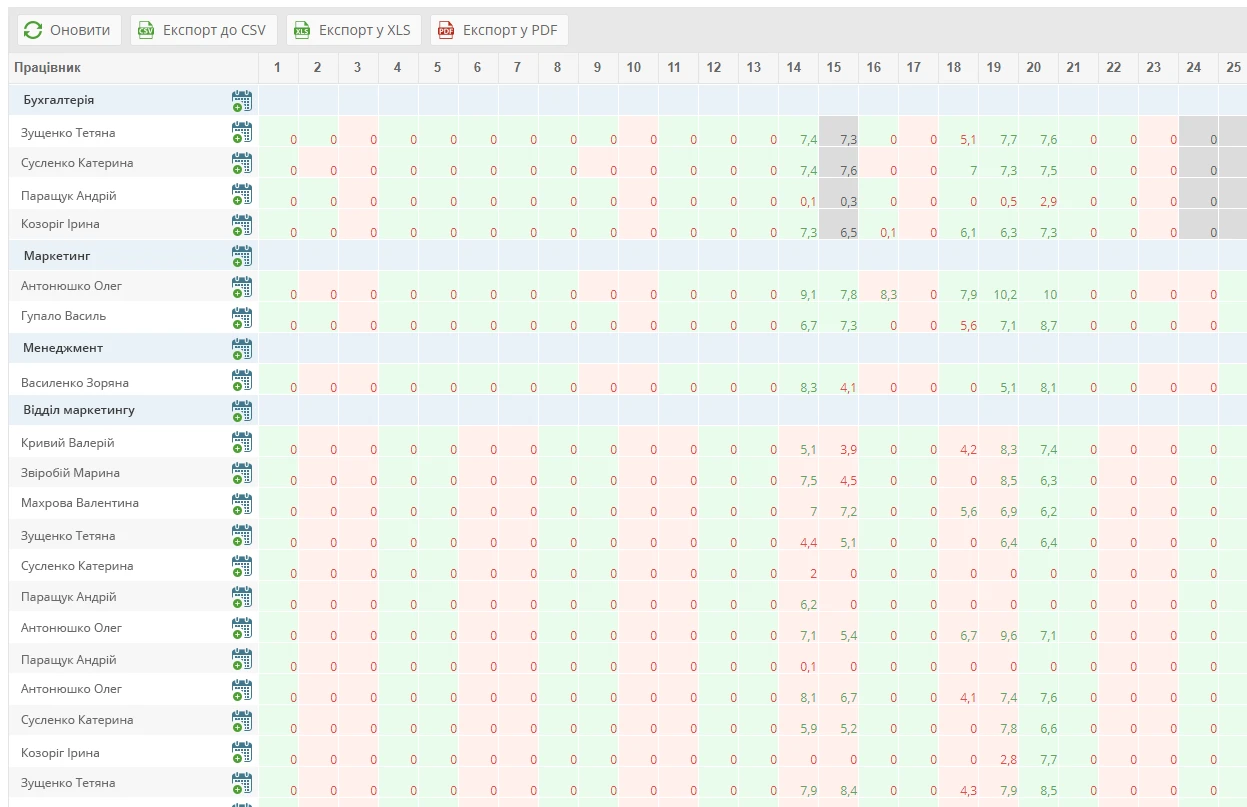Open calendar icon for Махрова Валентина

click(242, 504)
